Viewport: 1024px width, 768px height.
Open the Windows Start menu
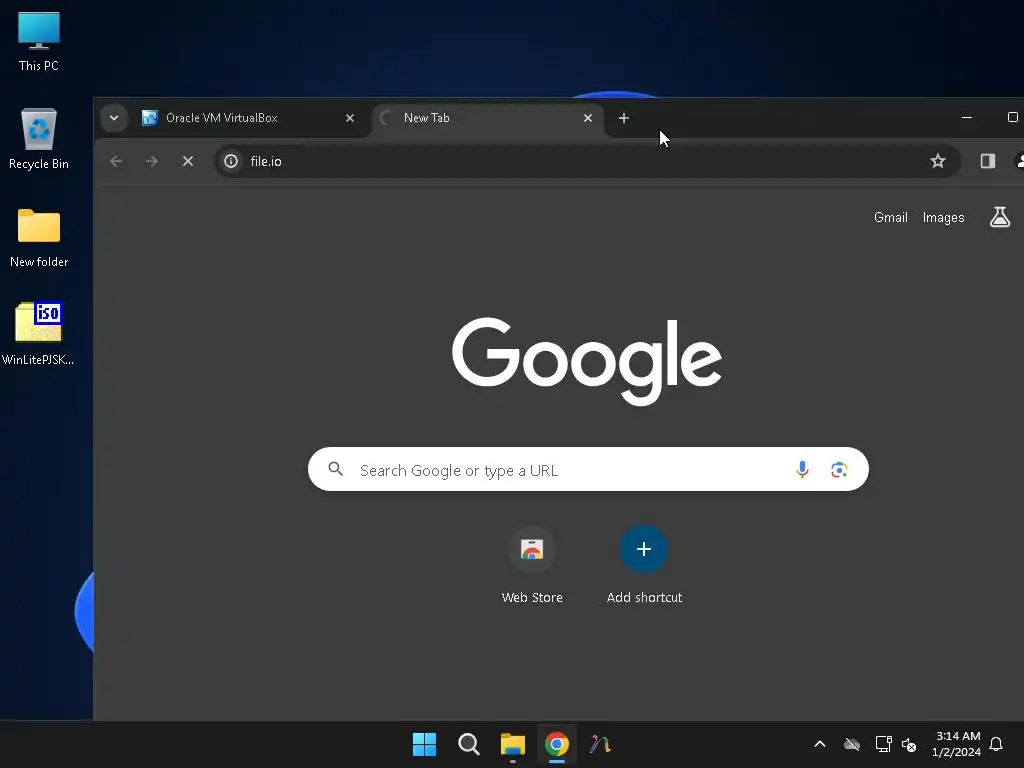[x=424, y=744]
